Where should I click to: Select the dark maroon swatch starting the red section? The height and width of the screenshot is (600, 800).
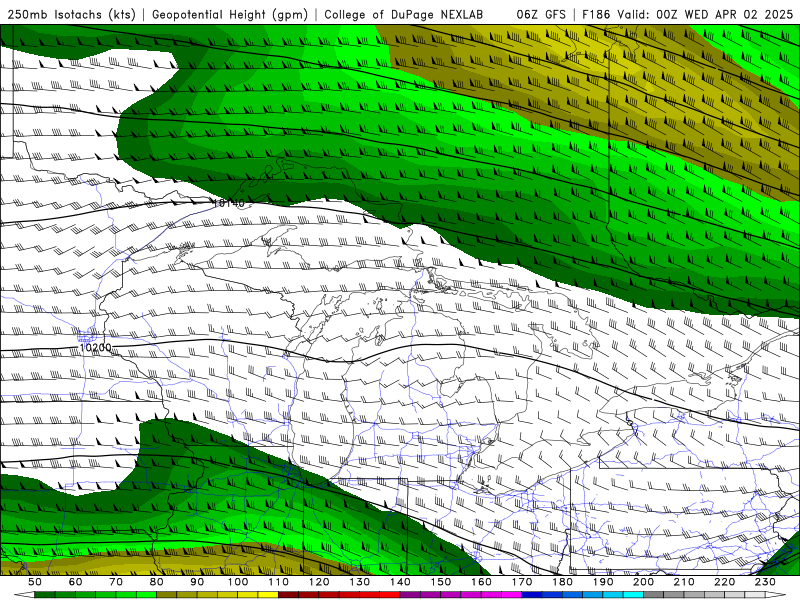click(288, 594)
